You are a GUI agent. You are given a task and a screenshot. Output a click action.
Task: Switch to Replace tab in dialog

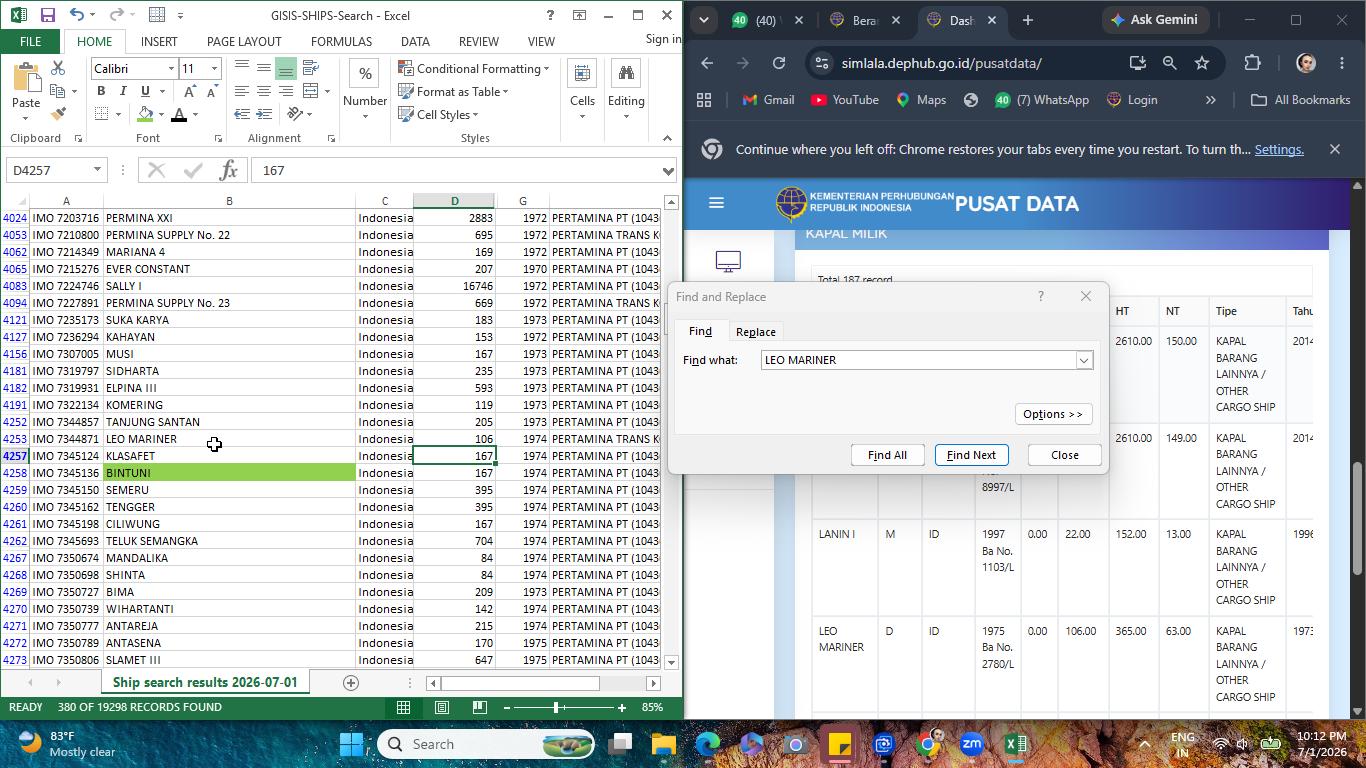pos(755,332)
